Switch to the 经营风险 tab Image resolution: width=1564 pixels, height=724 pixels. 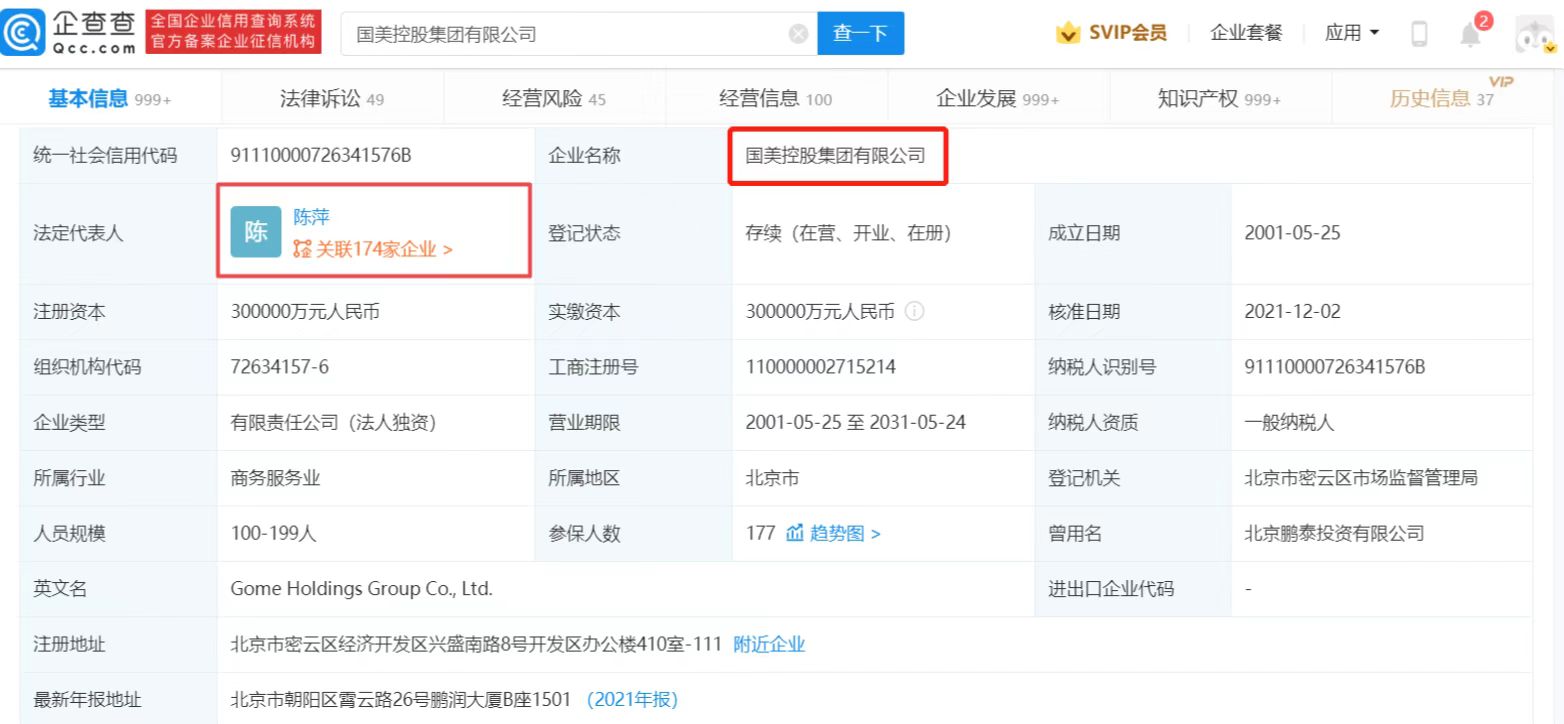click(553, 98)
